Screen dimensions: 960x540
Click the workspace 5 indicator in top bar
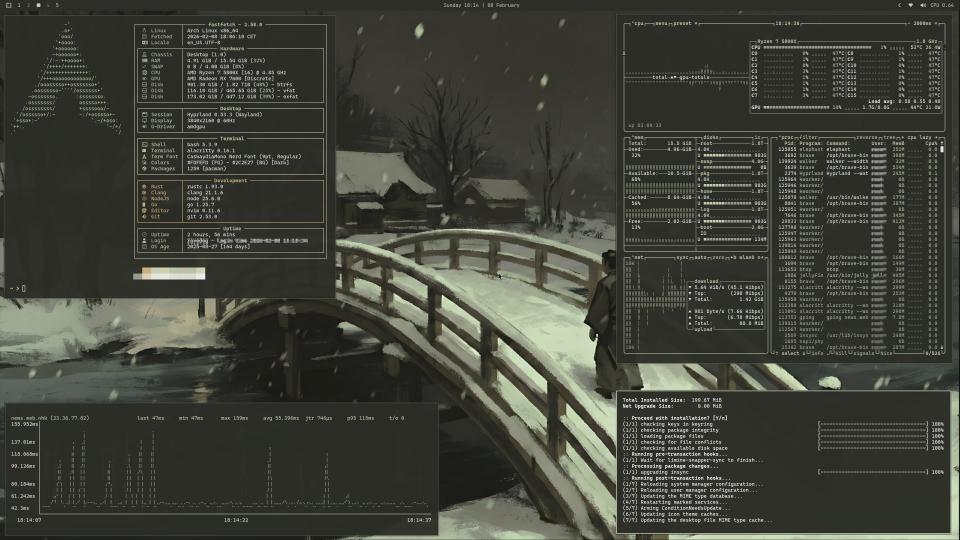[x=57, y=5]
